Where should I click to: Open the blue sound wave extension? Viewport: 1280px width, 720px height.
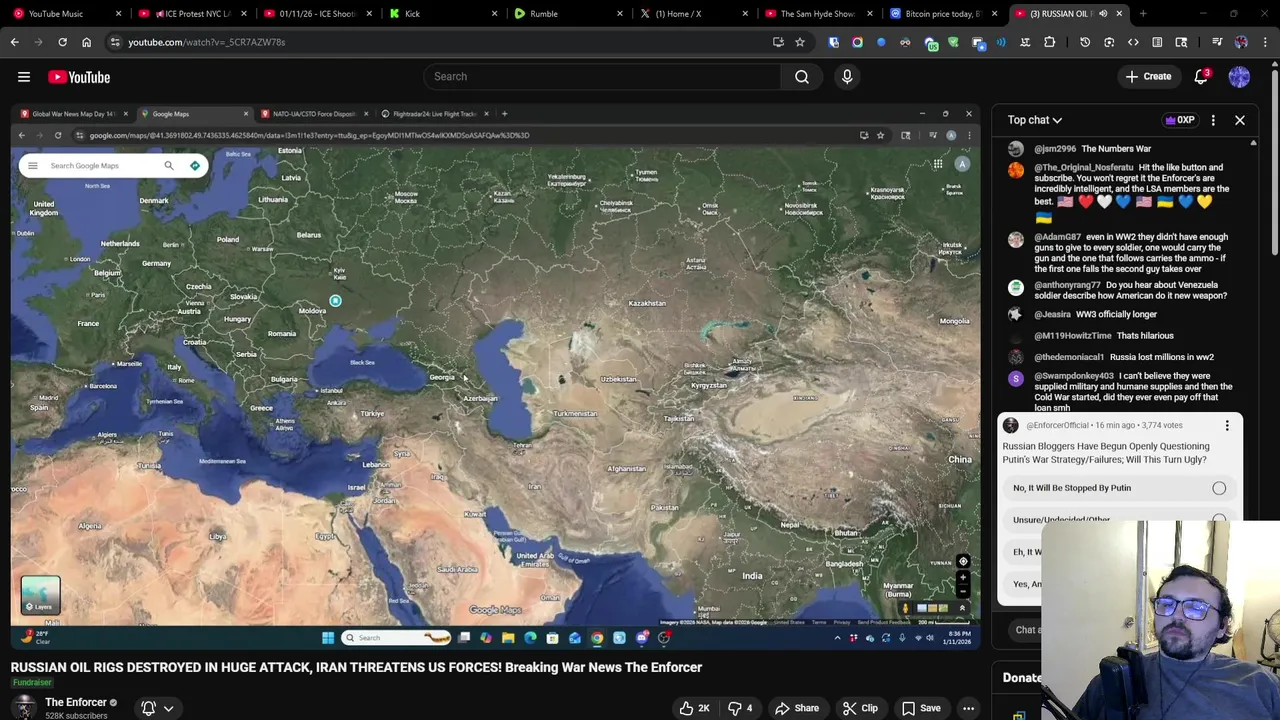(1001, 42)
